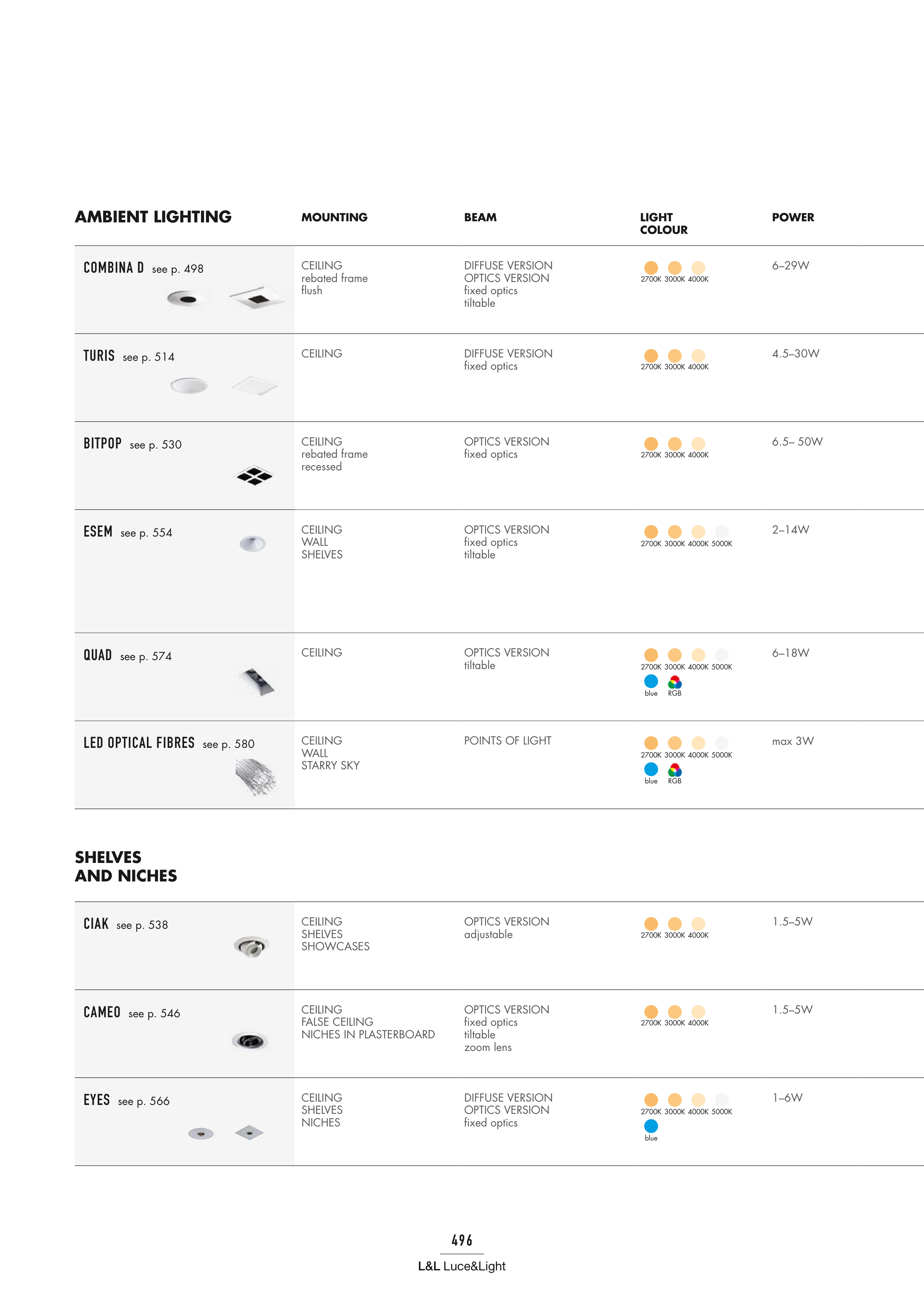Image resolution: width=924 pixels, height=1307 pixels.
Task: Open the COMBINA D page 498 reference
Action: tap(178, 269)
